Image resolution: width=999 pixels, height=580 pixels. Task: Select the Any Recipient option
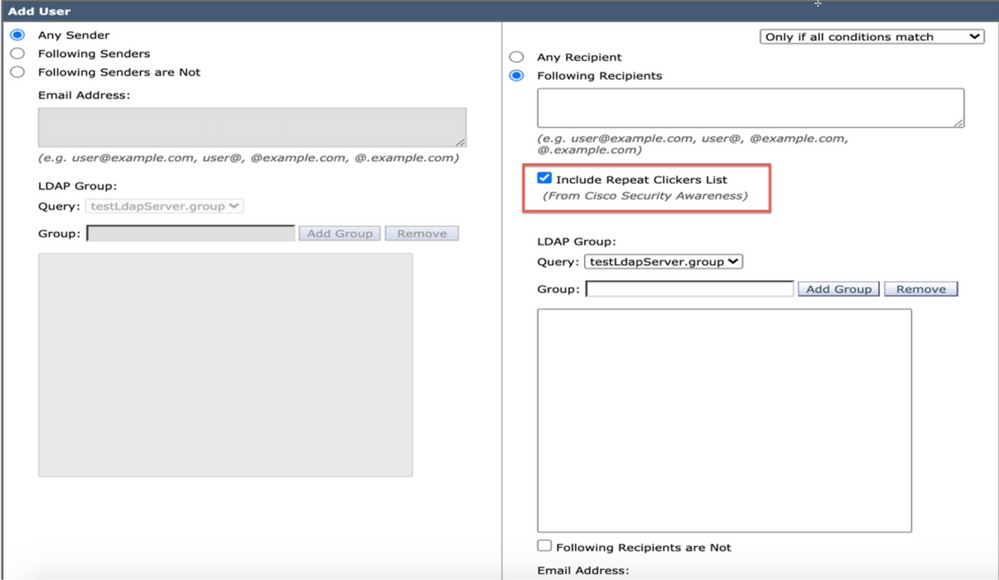click(x=516, y=57)
